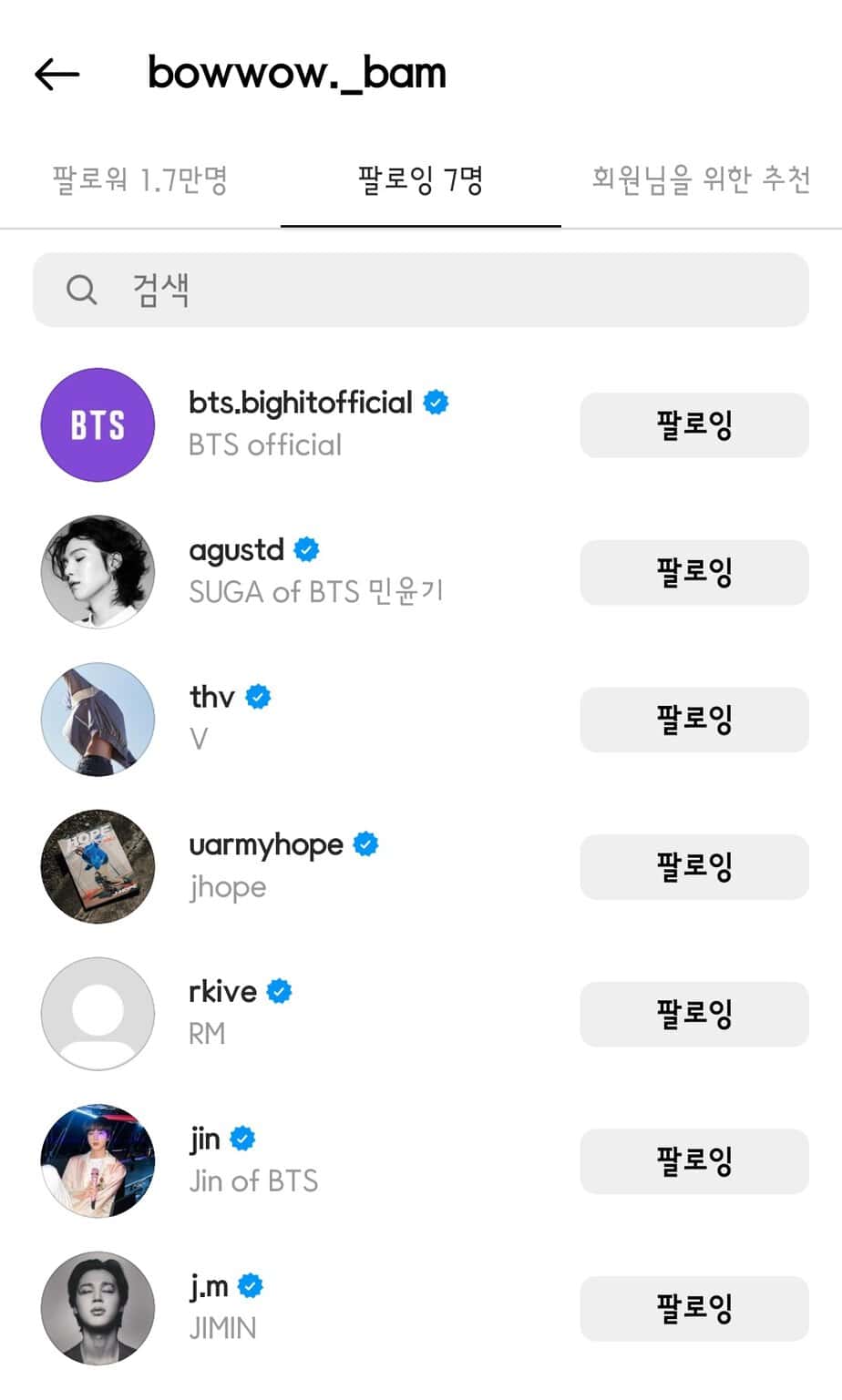This screenshot has height=1400, width=842.
Task: Toggle 팔로잉 button for bts.bighitofficial
Action: [x=693, y=425]
